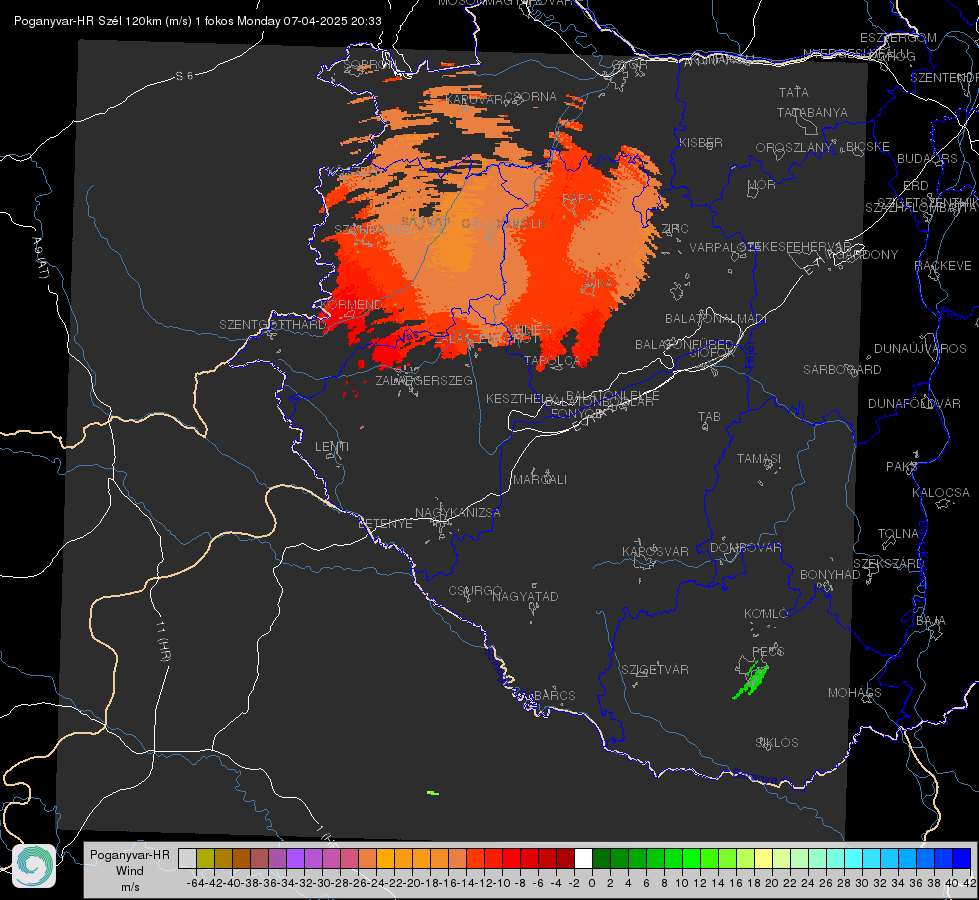Click the TAB town label
The height and width of the screenshot is (900, 979).
(709, 417)
